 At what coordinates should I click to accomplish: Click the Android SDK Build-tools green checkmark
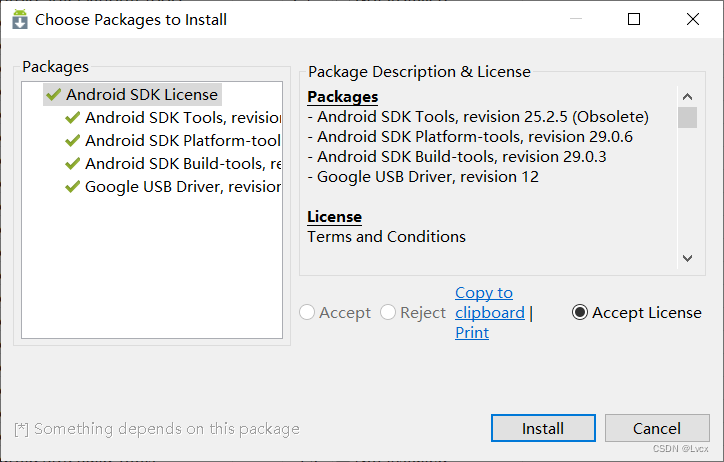click(72, 164)
